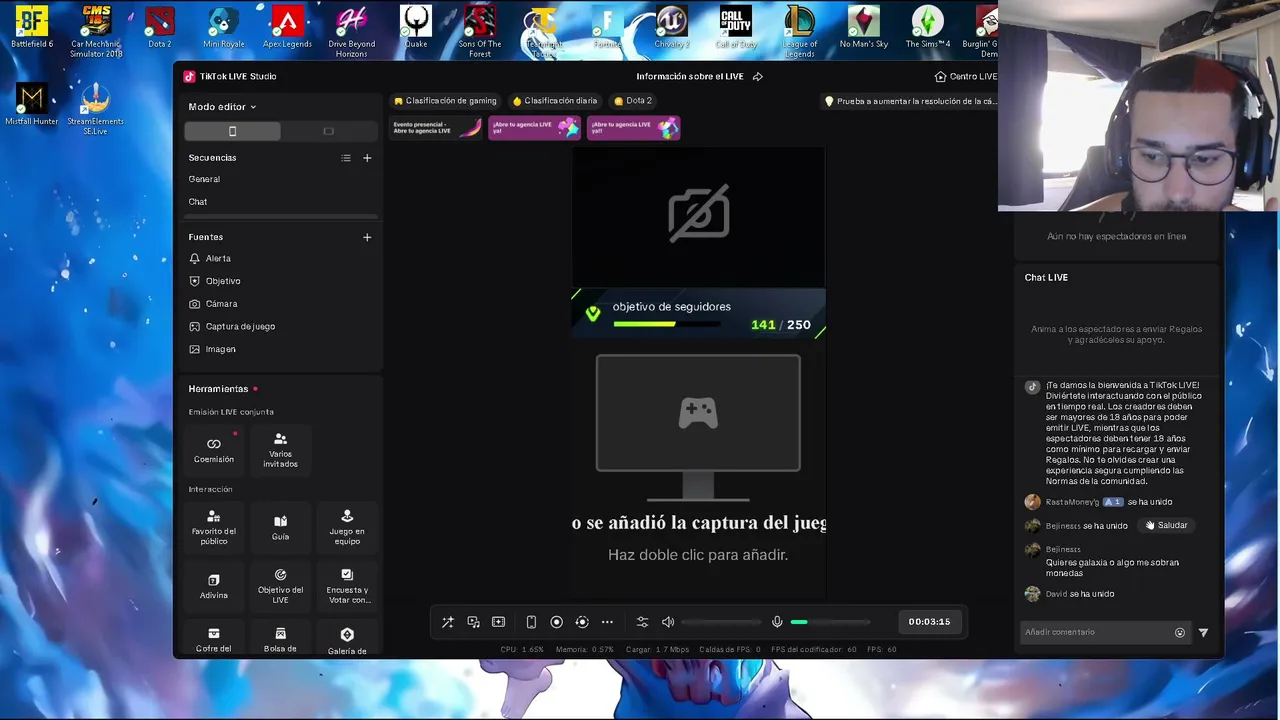Select landscape layout mode
Screen dimensions: 1280x720
coord(328,131)
